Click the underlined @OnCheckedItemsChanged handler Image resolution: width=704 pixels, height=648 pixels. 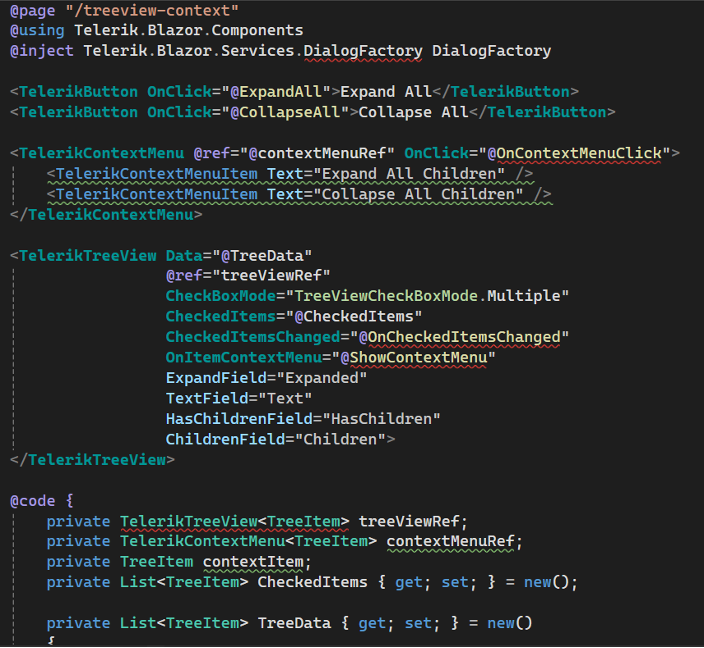pyautogui.click(x=459, y=337)
